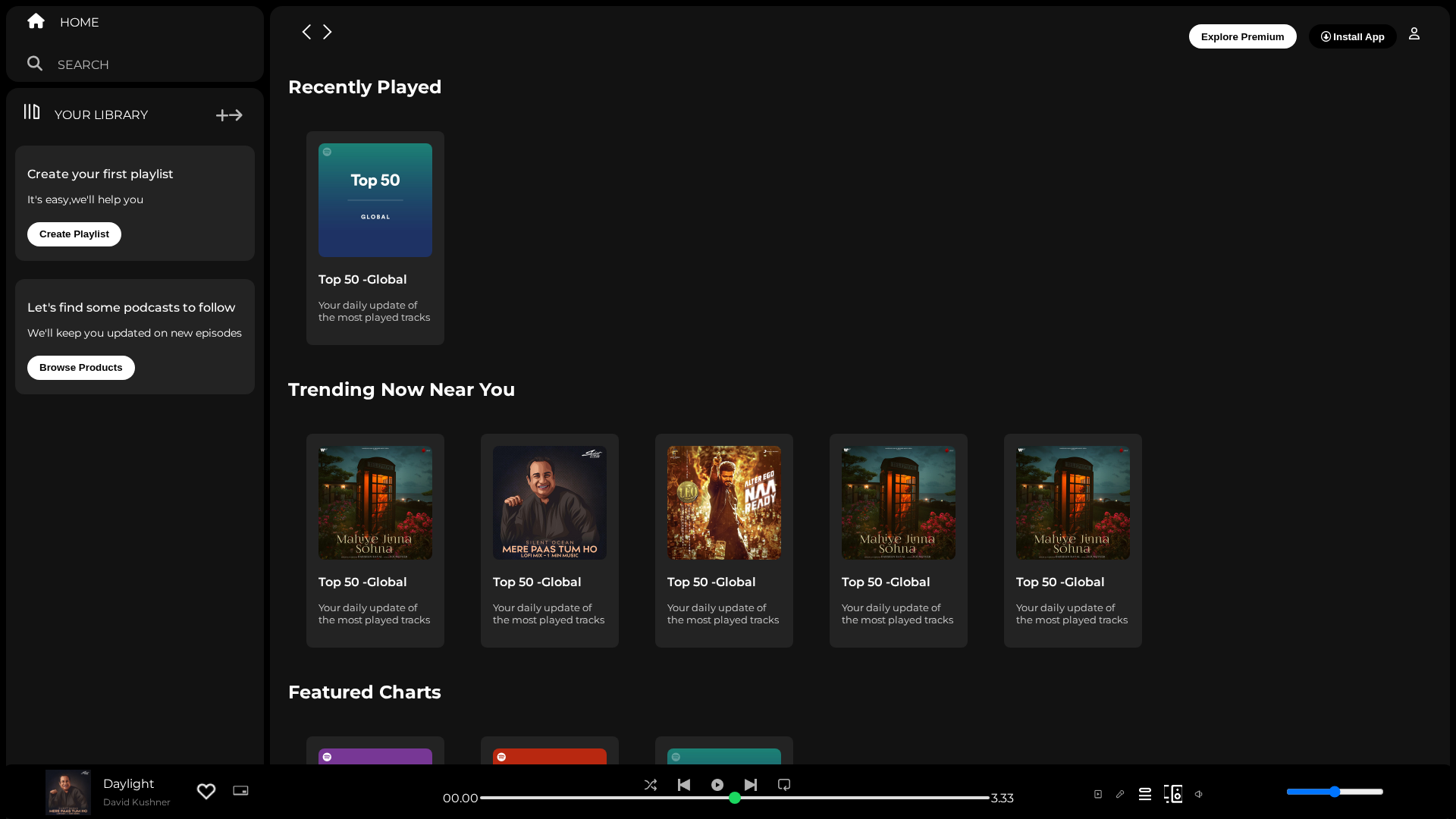Click the house icon beside Home

coord(36,21)
